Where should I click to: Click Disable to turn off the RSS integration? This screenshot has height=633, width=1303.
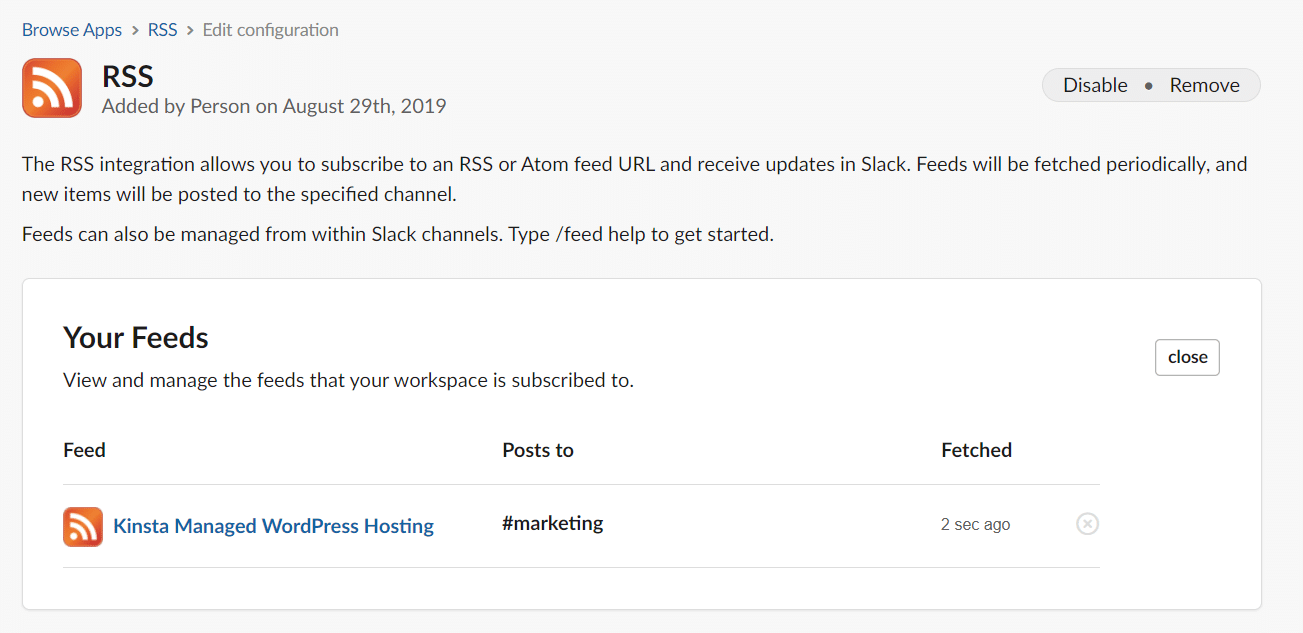(x=1095, y=85)
